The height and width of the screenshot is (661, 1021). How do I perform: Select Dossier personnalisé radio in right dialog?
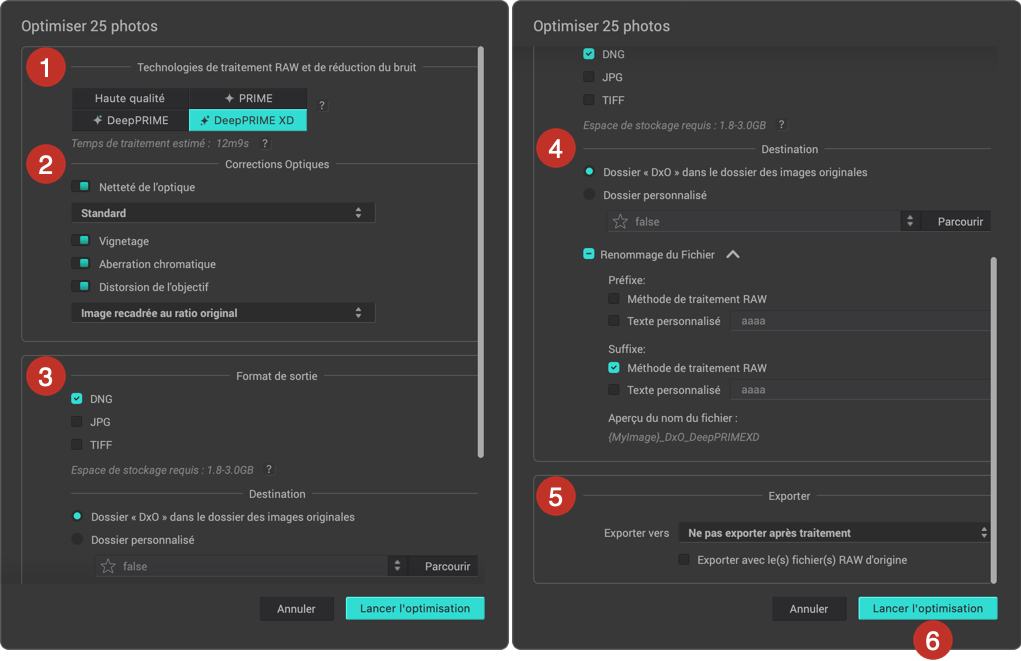click(589, 195)
